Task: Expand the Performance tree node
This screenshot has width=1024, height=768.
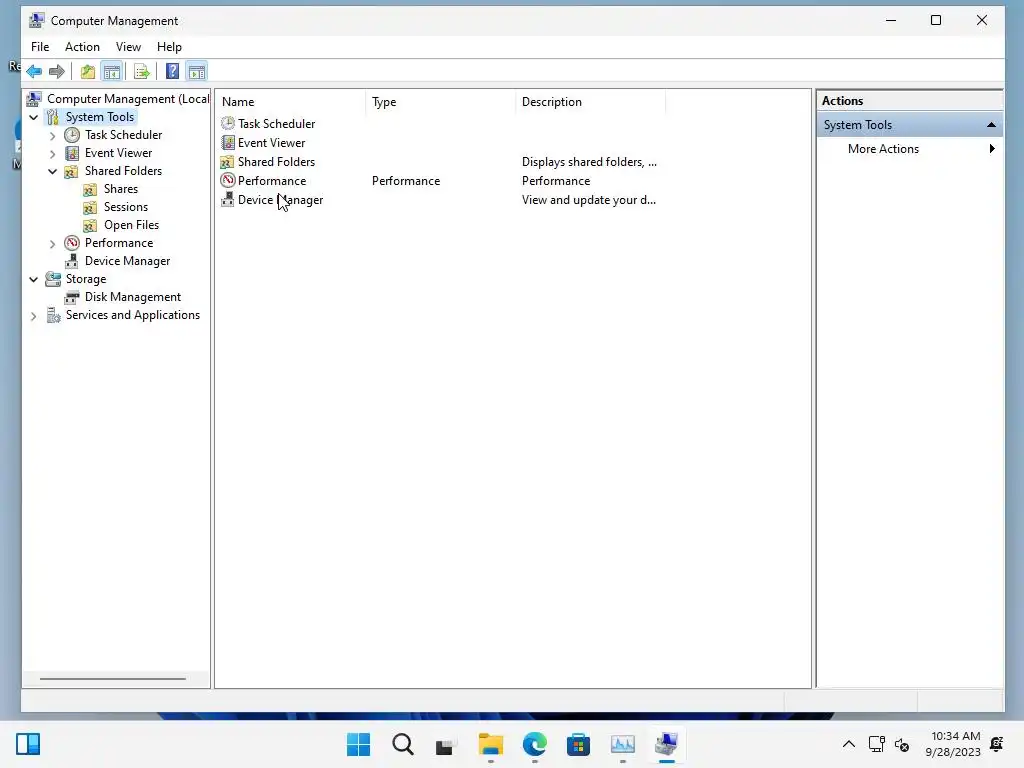Action: pyautogui.click(x=52, y=244)
